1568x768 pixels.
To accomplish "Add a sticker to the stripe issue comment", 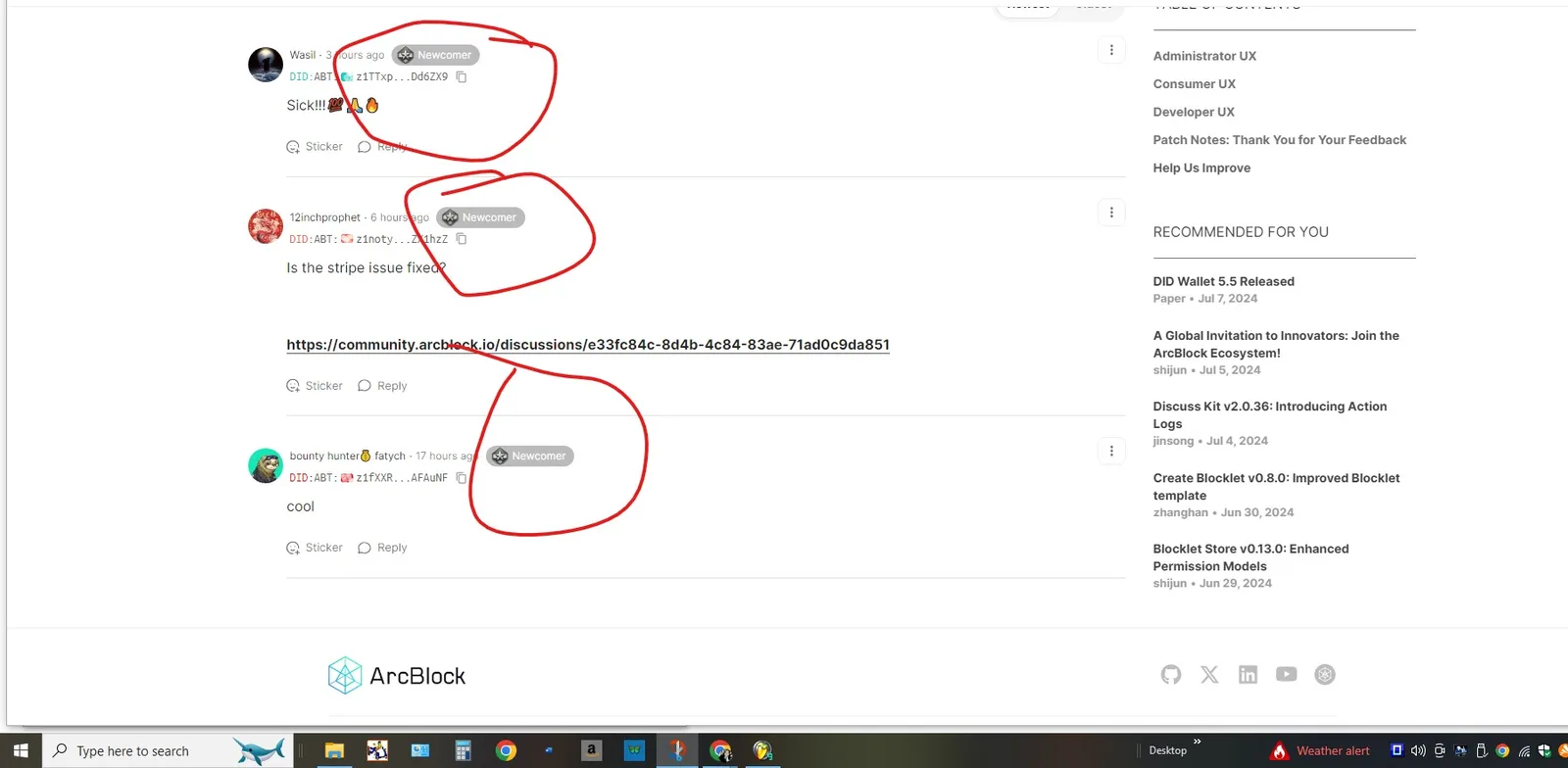I will click(315, 386).
